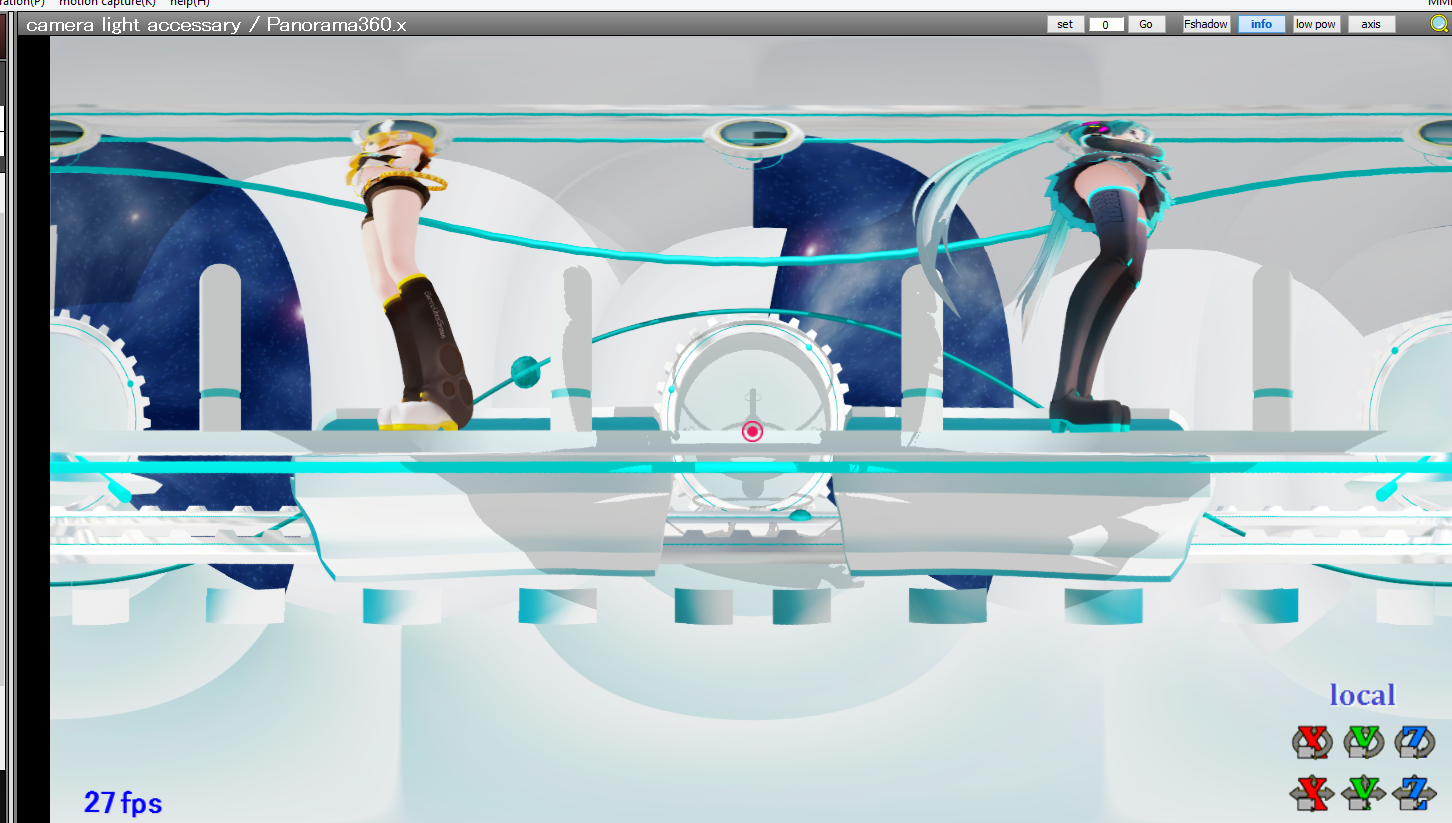Click the blue Z-axis move icon

tap(1414, 792)
